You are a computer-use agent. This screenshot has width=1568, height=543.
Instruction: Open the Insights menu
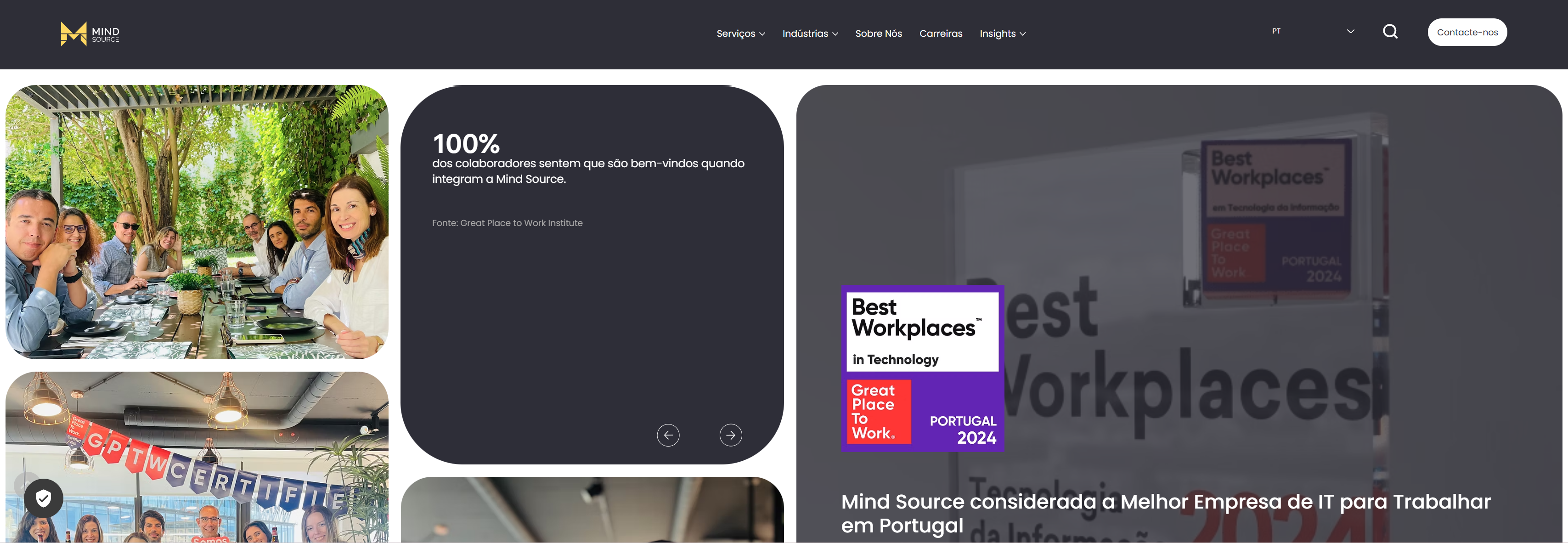point(997,34)
